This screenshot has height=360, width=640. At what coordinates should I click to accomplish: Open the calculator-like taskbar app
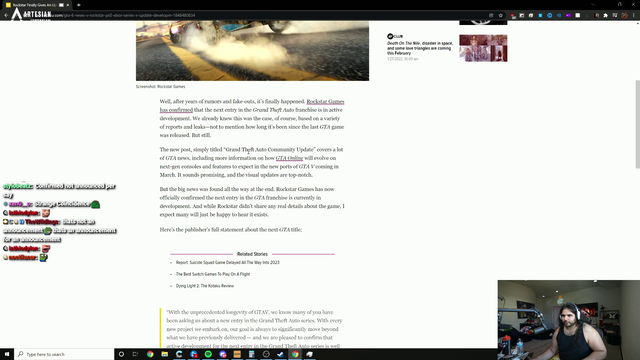click(251, 354)
